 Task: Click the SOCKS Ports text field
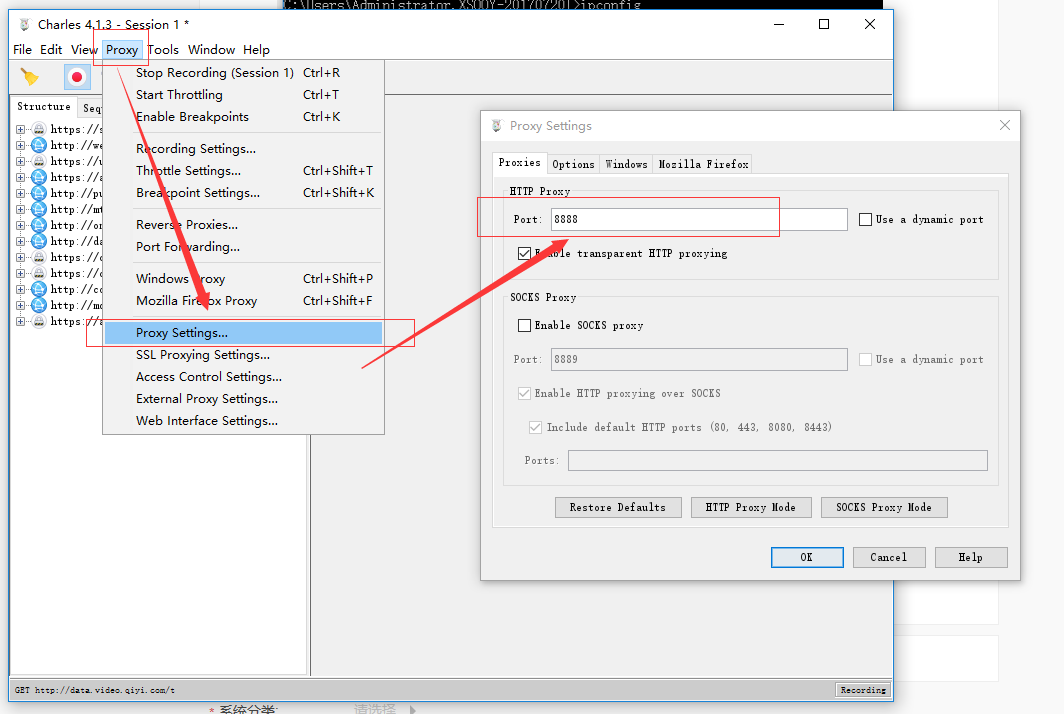coord(778,460)
